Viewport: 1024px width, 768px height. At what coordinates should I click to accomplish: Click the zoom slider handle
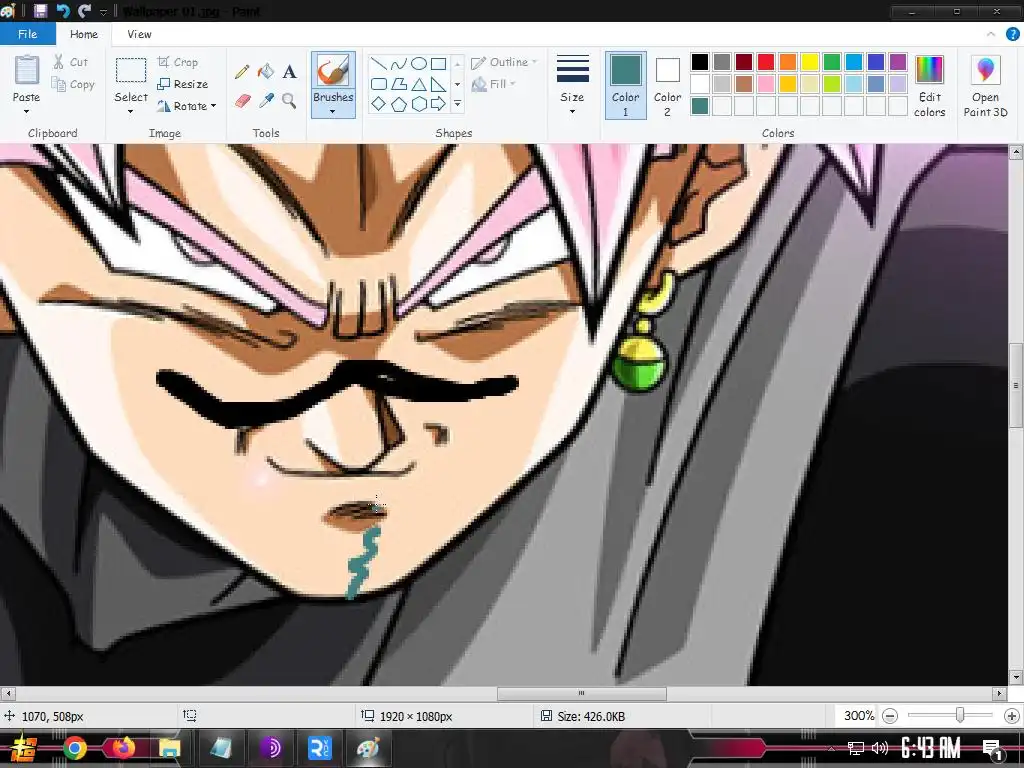point(959,716)
